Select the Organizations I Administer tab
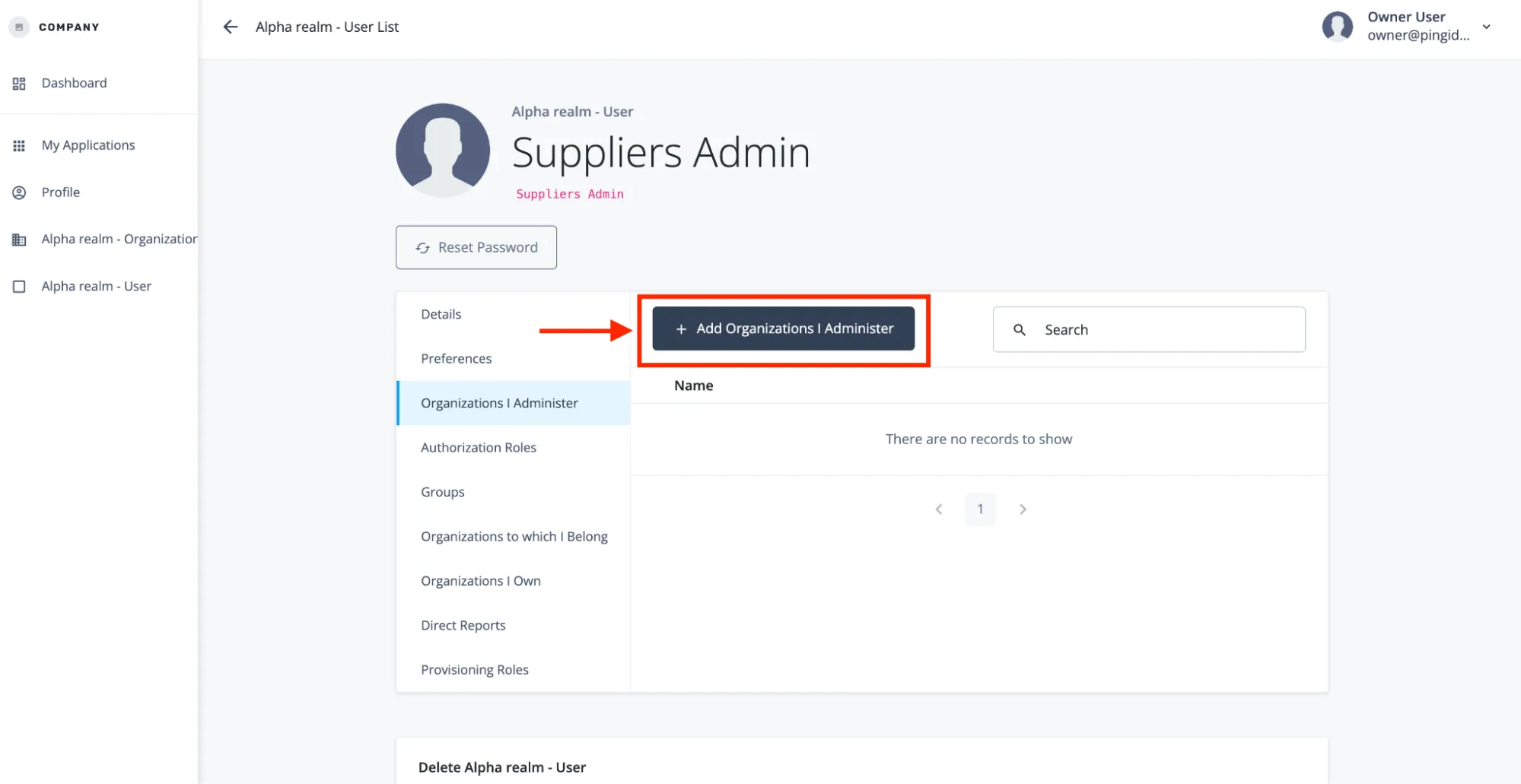 (514, 403)
